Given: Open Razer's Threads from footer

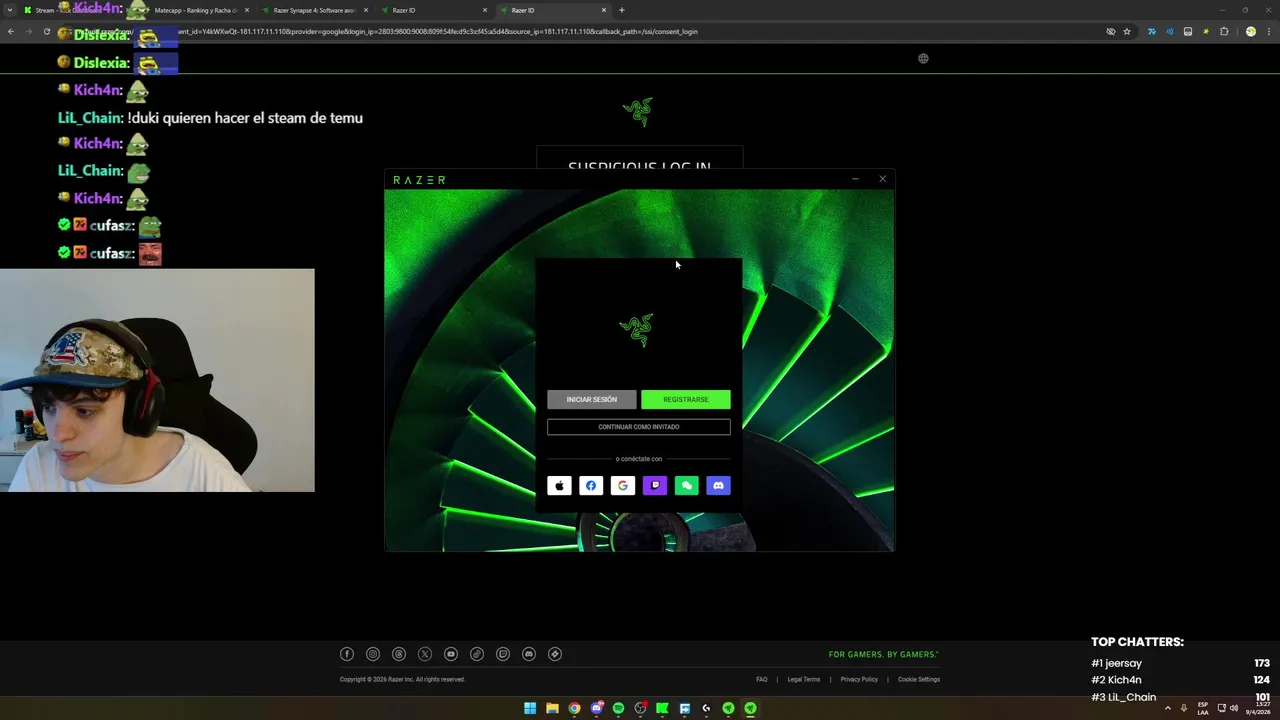Looking at the screenshot, I should point(399,654).
